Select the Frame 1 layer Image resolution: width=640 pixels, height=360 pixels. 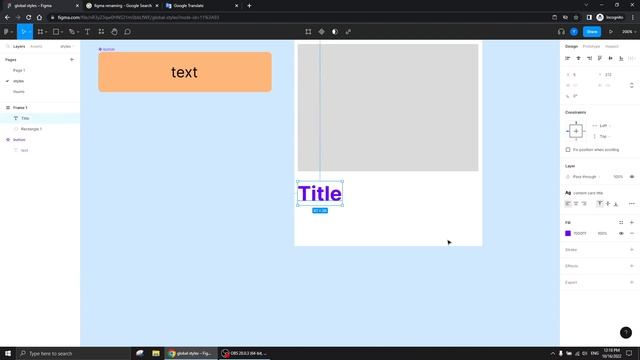(x=20, y=107)
